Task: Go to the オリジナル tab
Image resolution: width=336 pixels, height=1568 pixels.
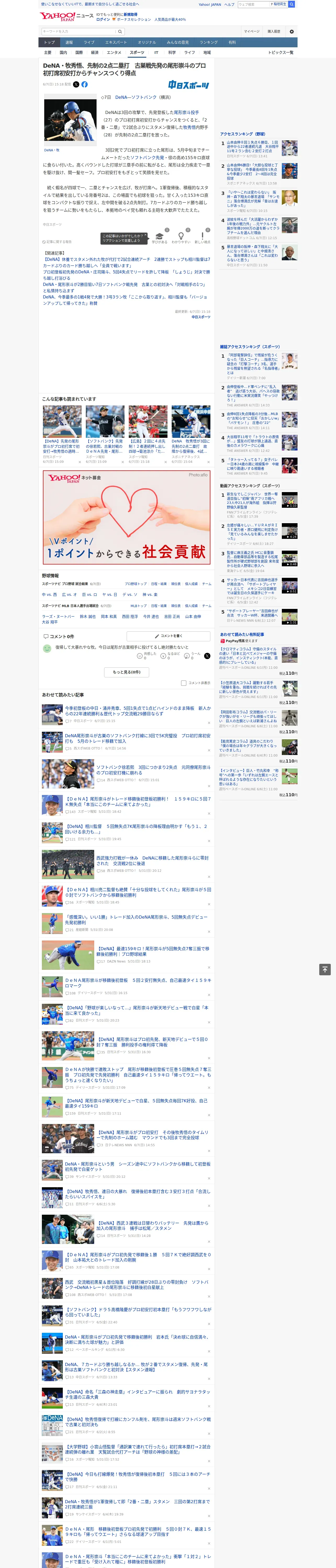Action: click(x=147, y=43)
